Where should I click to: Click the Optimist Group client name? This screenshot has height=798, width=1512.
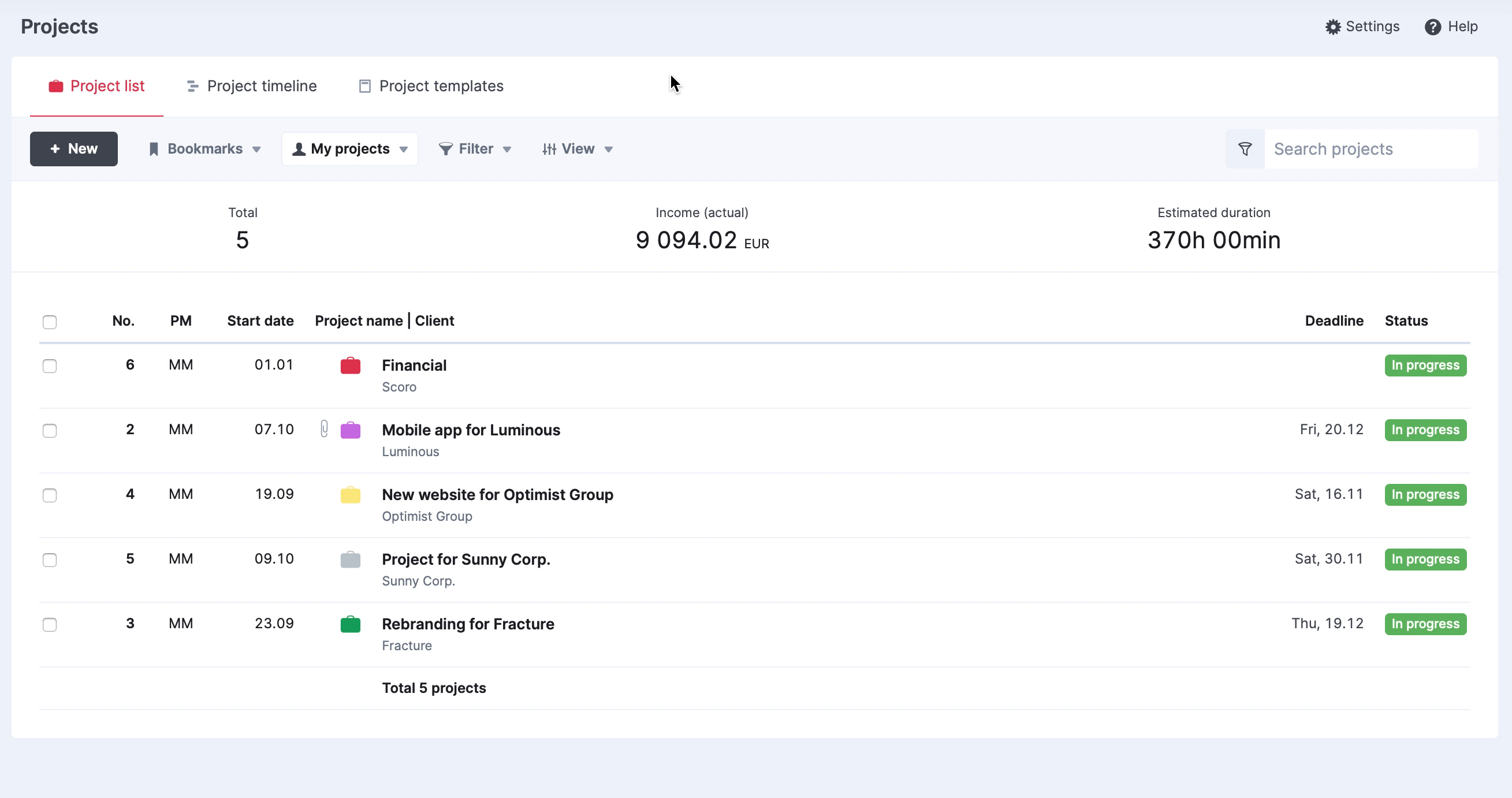click(x=427, y=516)
